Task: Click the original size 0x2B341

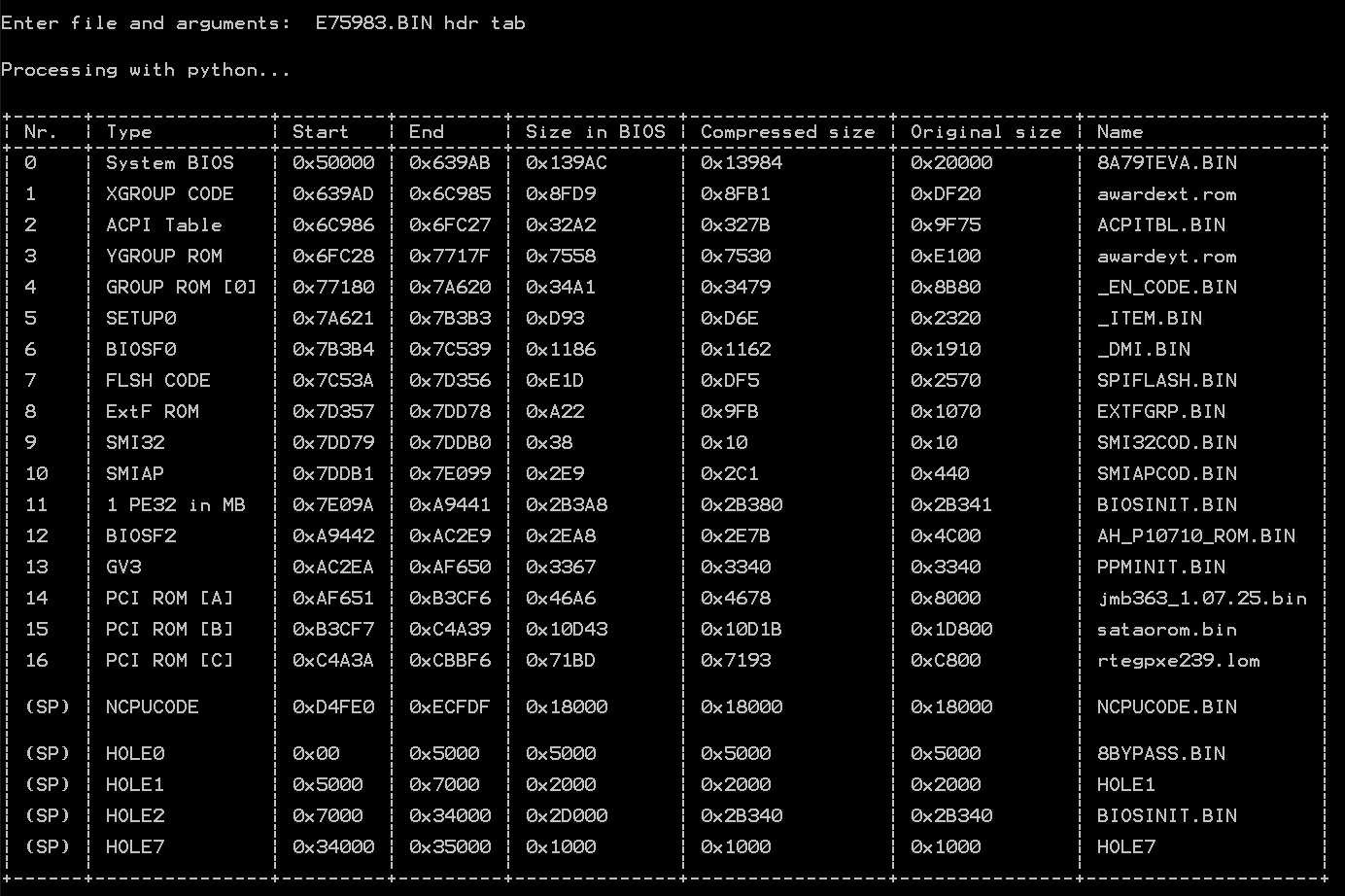Action: (951, 505)
